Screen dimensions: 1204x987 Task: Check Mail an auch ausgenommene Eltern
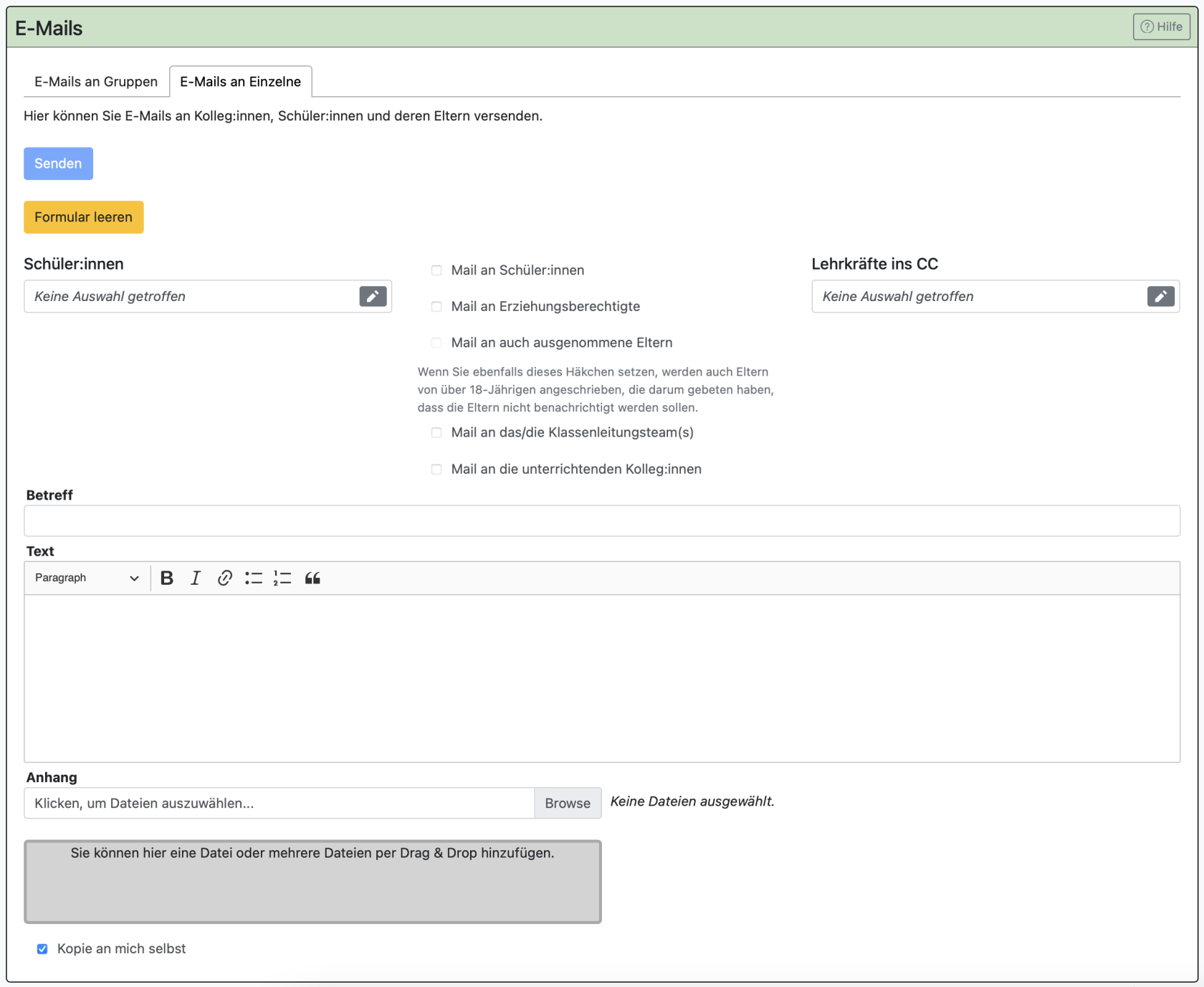(x=436, y=343)
